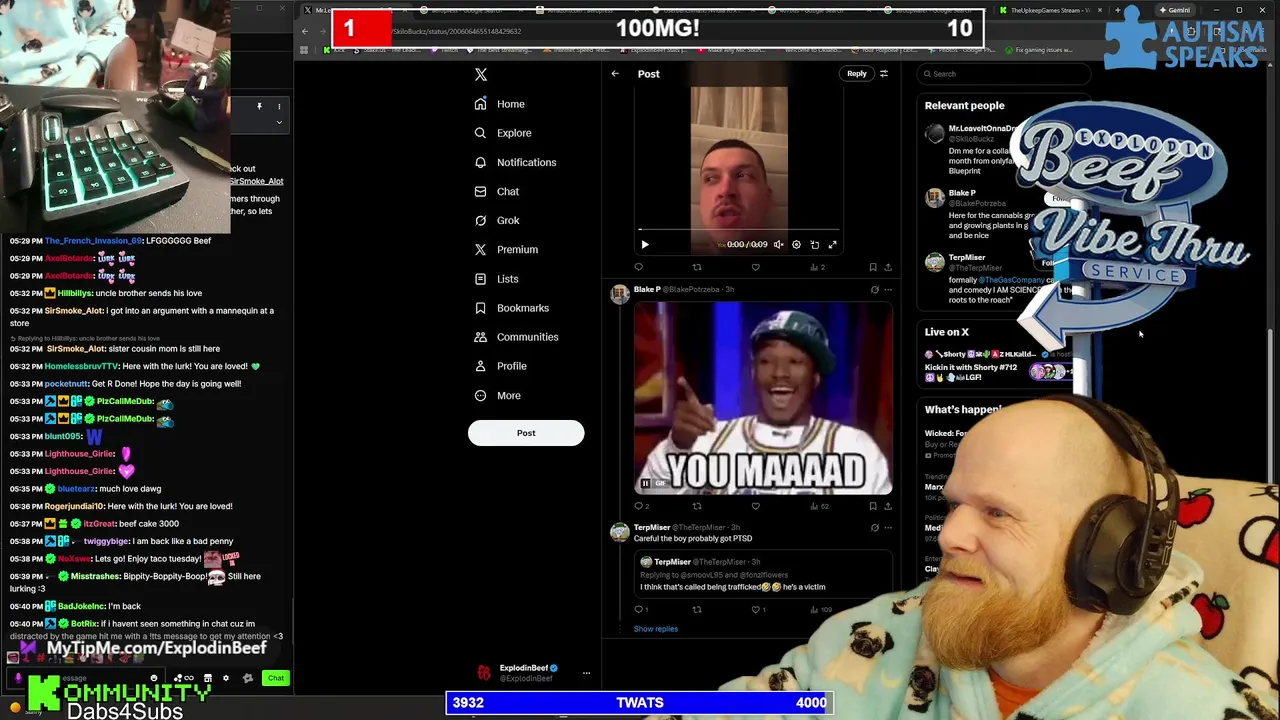
Task: Open TerpMiser reply profile avatar
Action: click(x=620, y=532)
